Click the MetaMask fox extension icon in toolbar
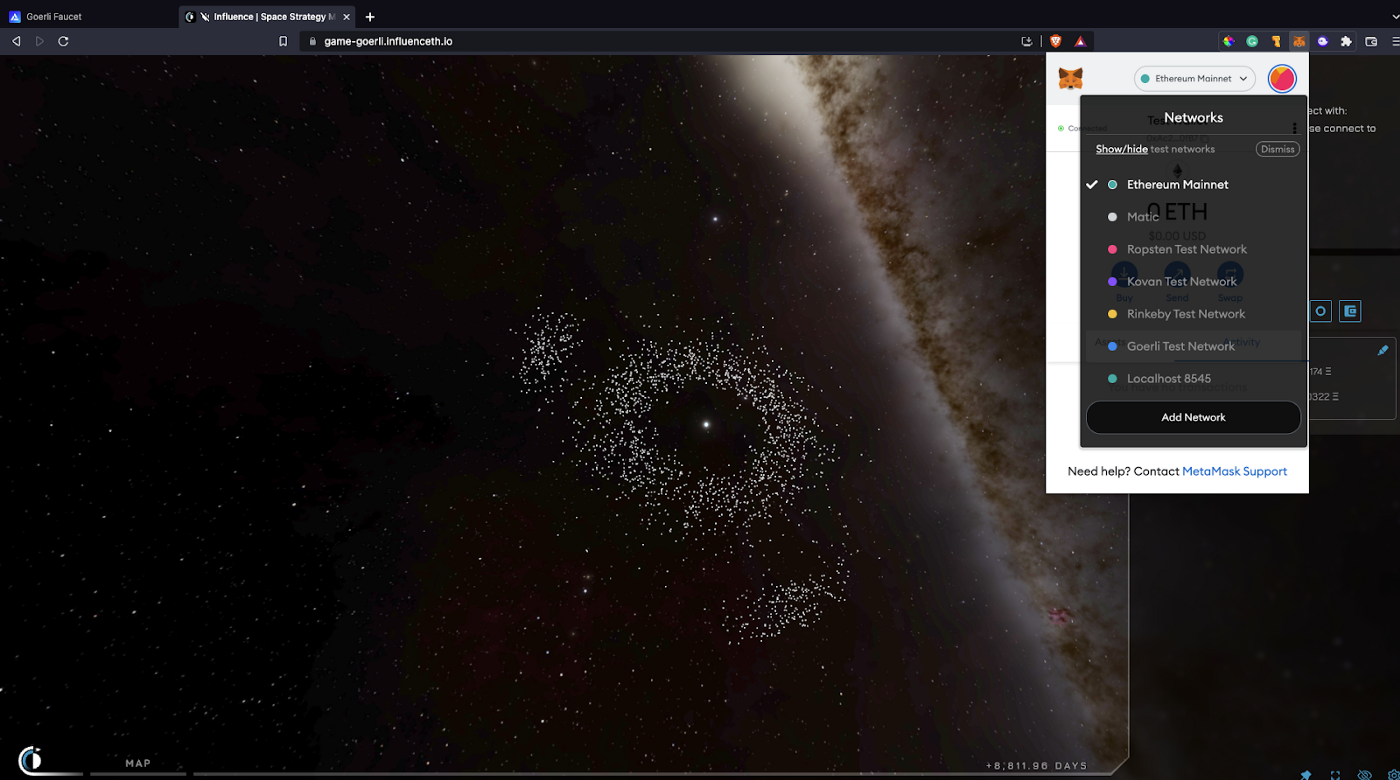 click(x=1299, y=41)
